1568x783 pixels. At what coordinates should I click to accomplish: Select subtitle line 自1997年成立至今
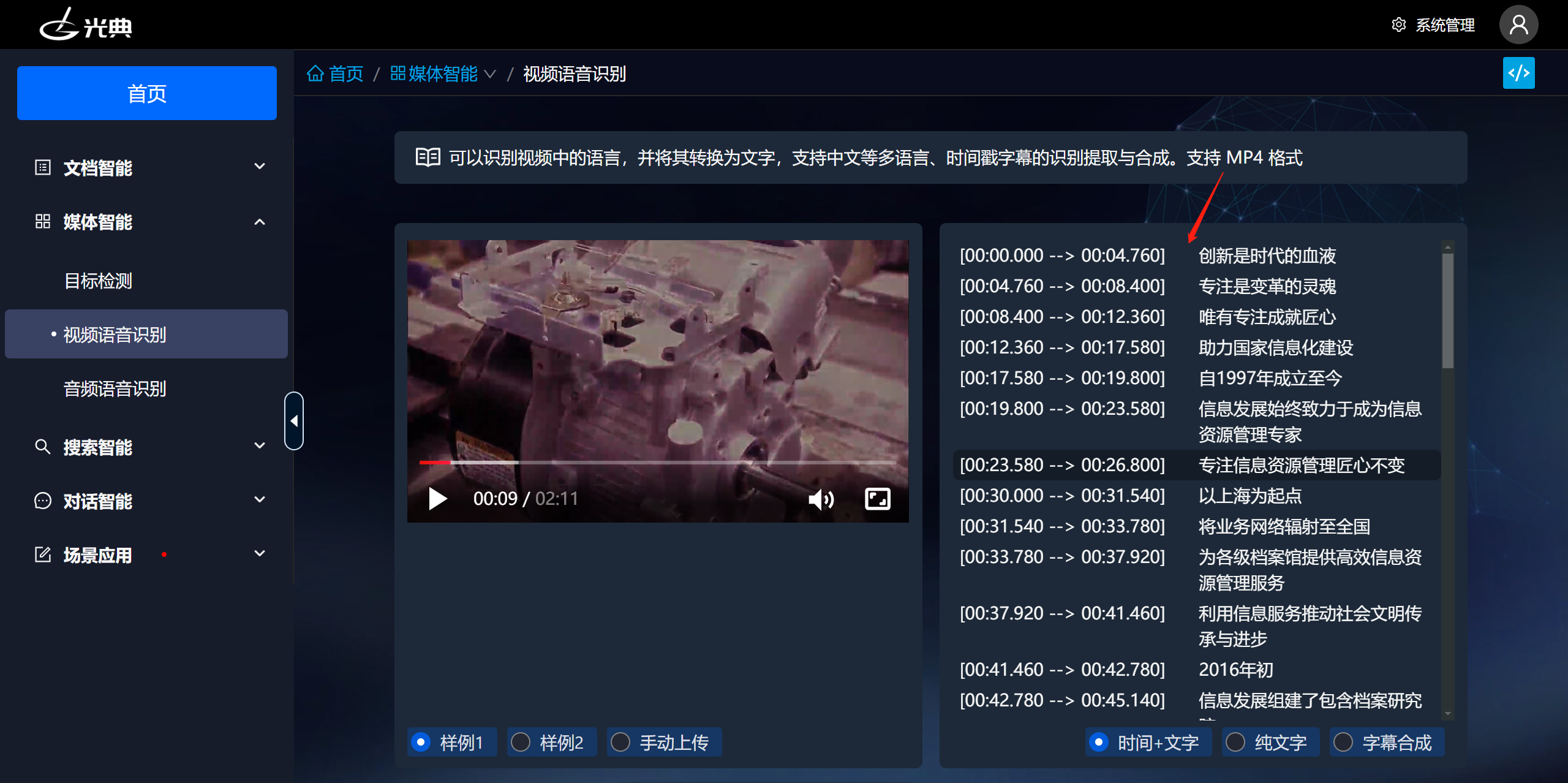coord(1270,378)
